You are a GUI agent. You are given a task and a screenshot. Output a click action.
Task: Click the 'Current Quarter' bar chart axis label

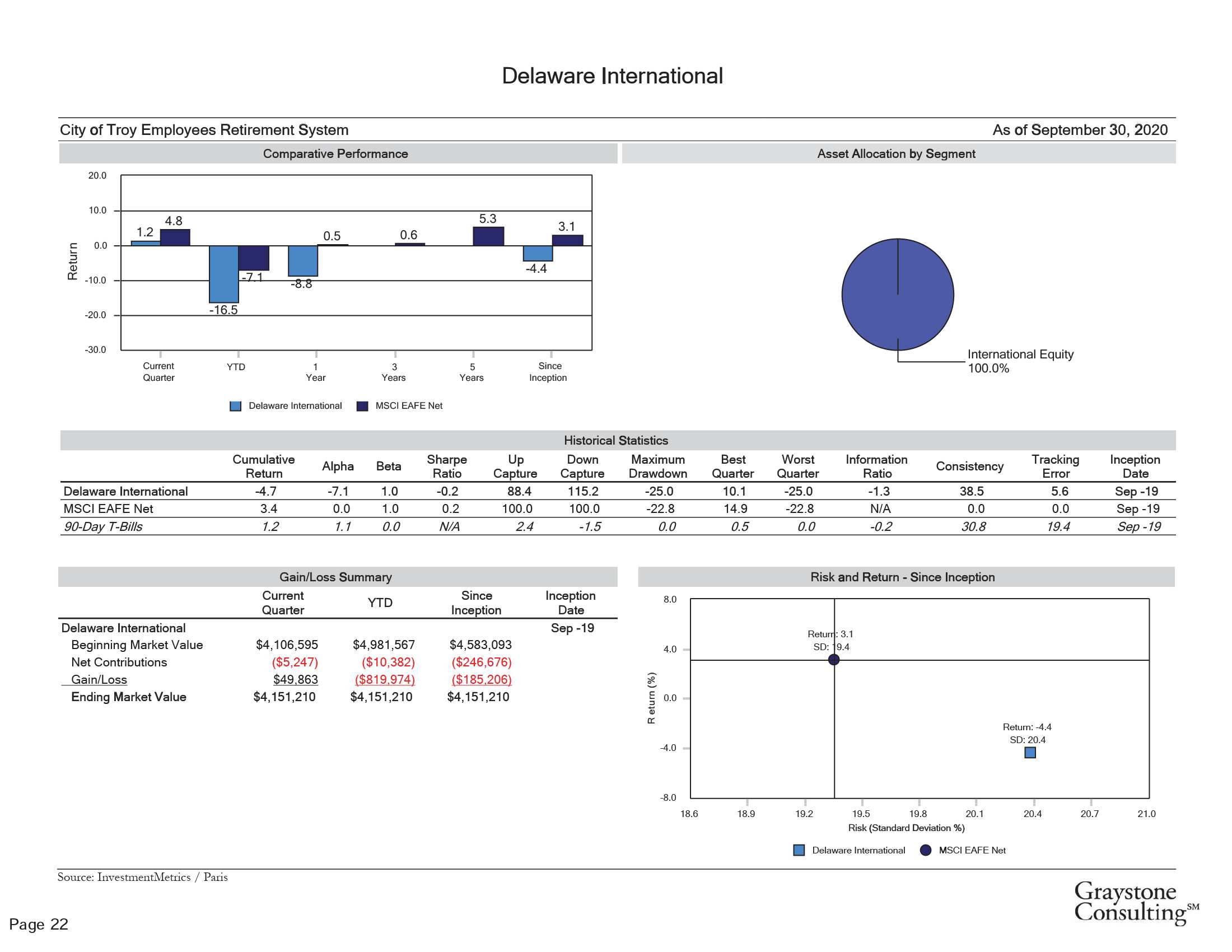(x=158, y=372)
